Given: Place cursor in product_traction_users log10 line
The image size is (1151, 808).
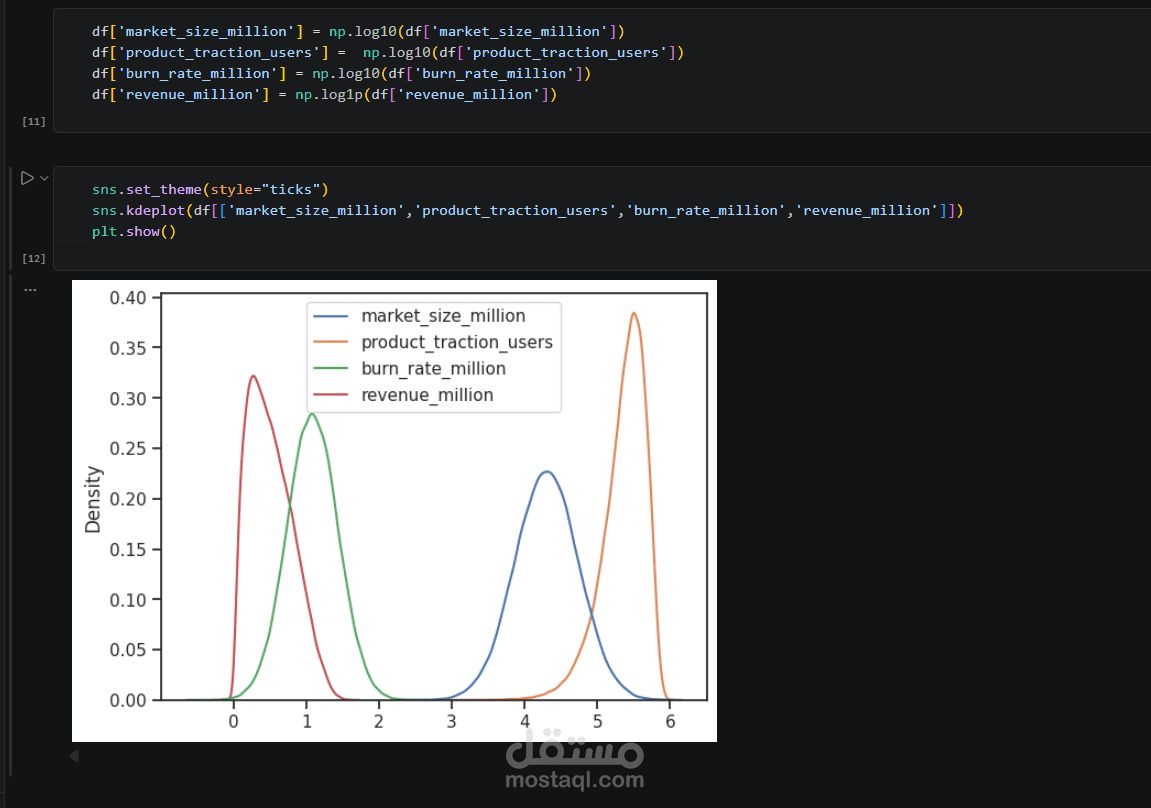Looking at the screenshot, I should (388, 53).
